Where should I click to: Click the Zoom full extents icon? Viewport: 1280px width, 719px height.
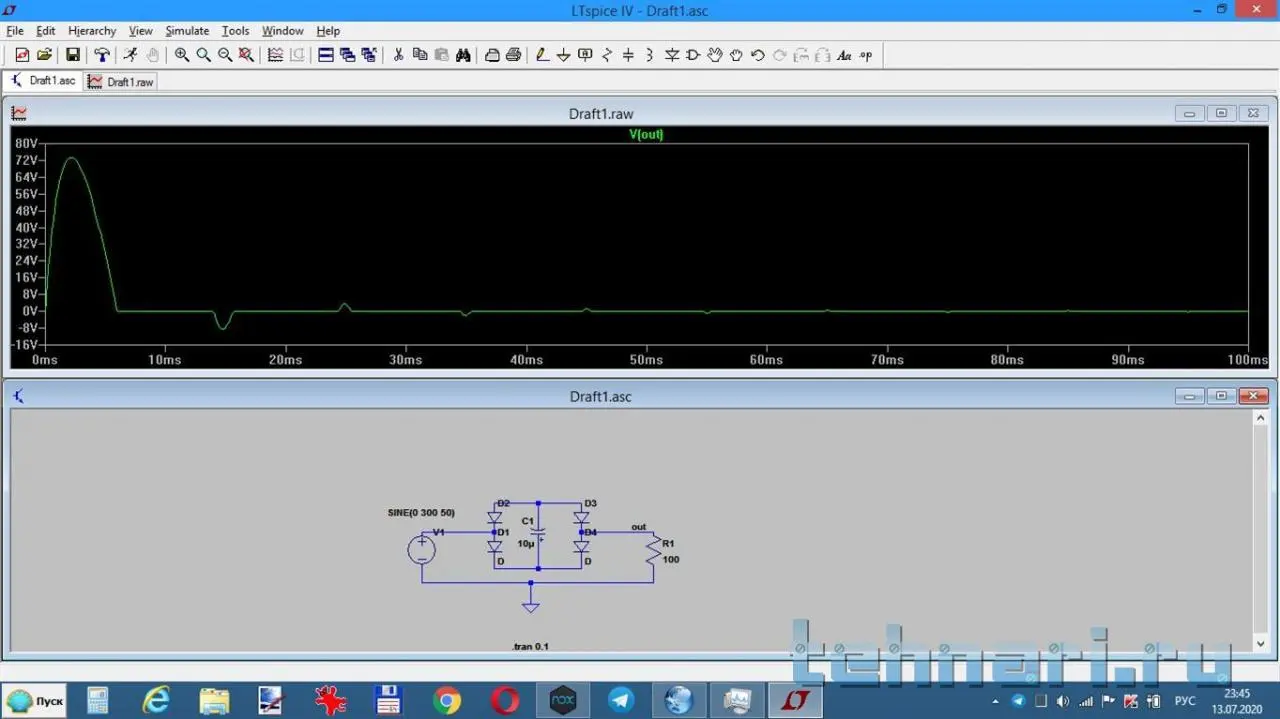246,55
